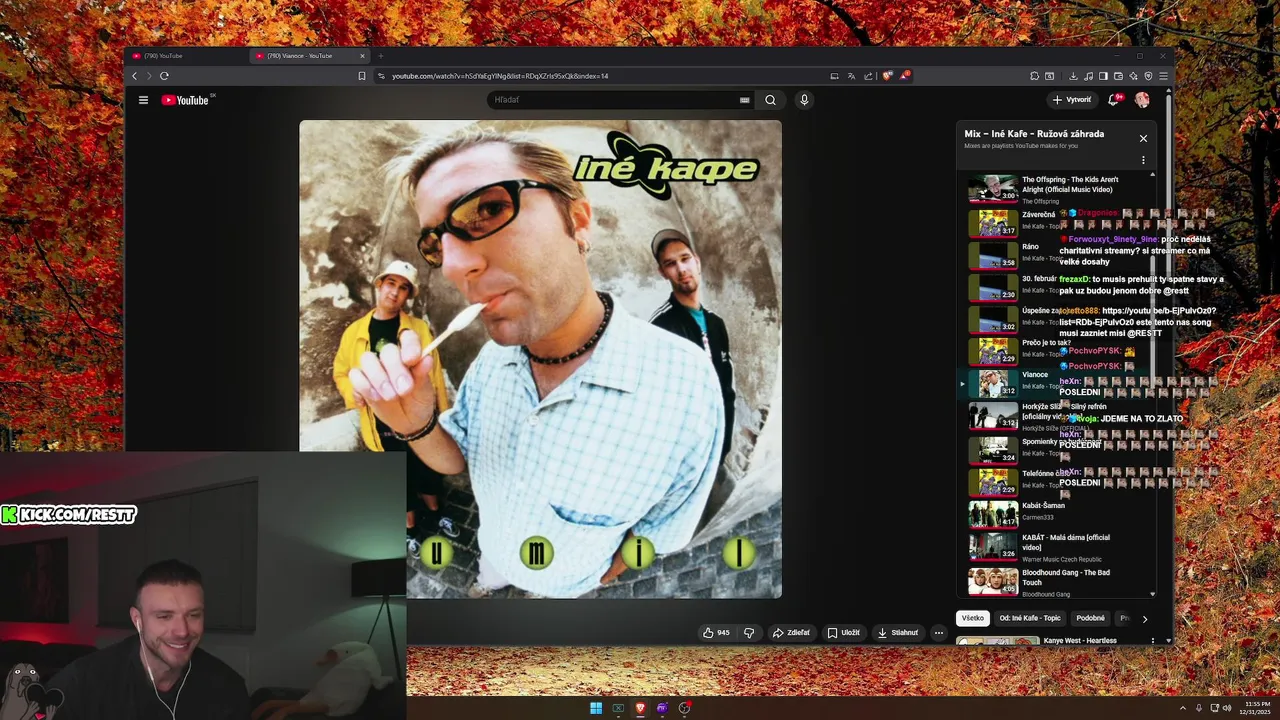Screen dimensions: 1280x720
Task: Open YouTube notifications bell
Action: 1113,100
